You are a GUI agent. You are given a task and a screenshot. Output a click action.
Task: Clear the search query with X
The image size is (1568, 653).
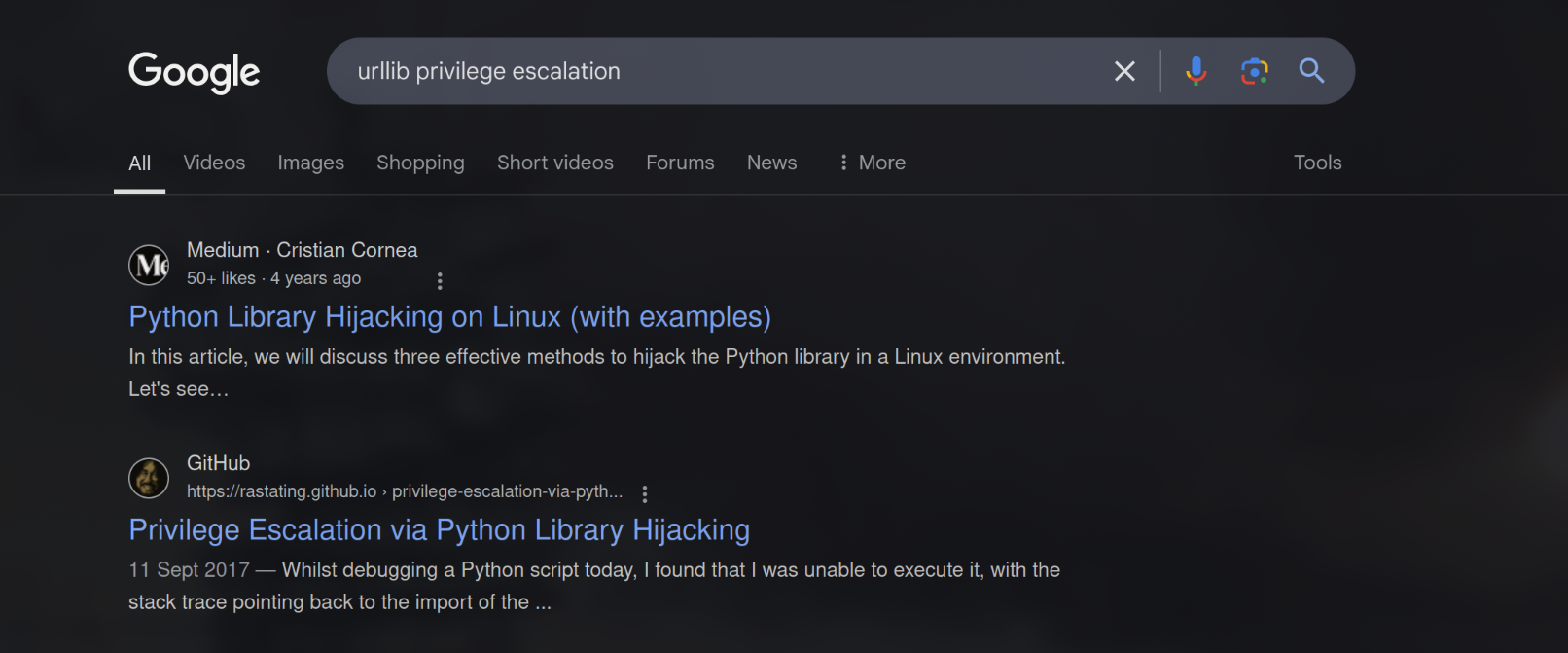(x=1124, y=71)
